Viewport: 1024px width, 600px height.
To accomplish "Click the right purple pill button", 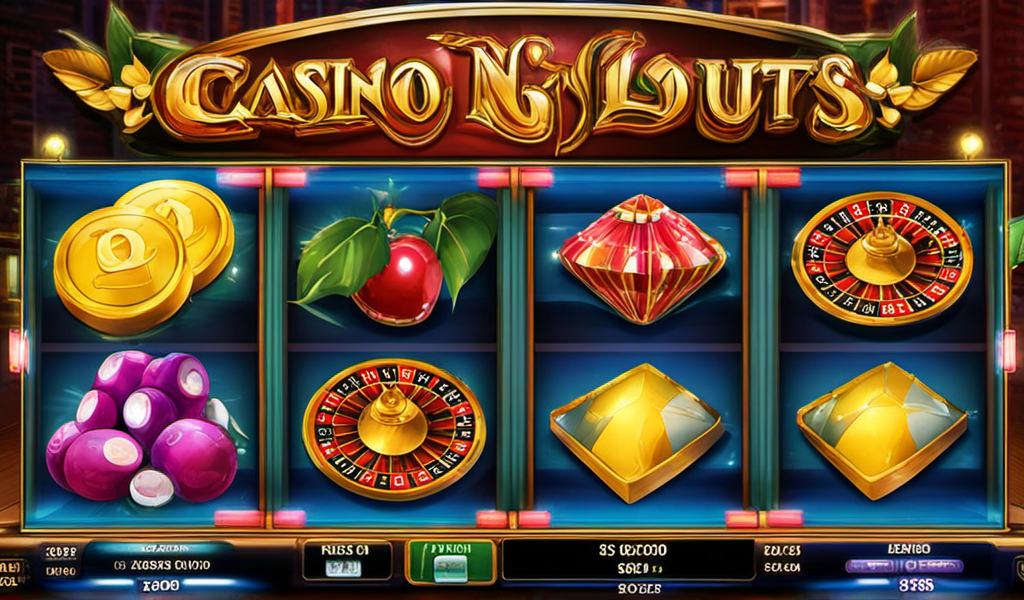I will [931, 566].
